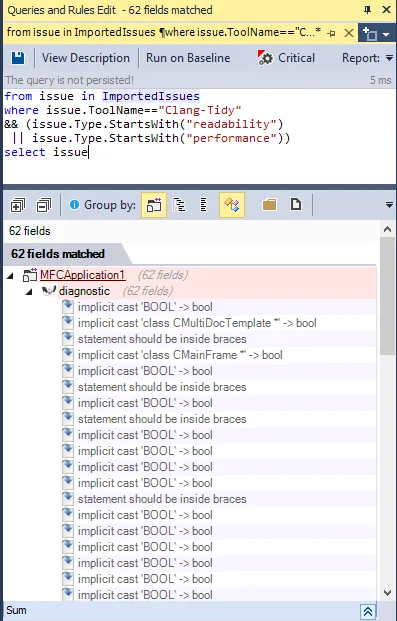The width and height of the screenshot is (397, 621).
Task: Collapse the diagnostic tree node
Action: (29, 291)
